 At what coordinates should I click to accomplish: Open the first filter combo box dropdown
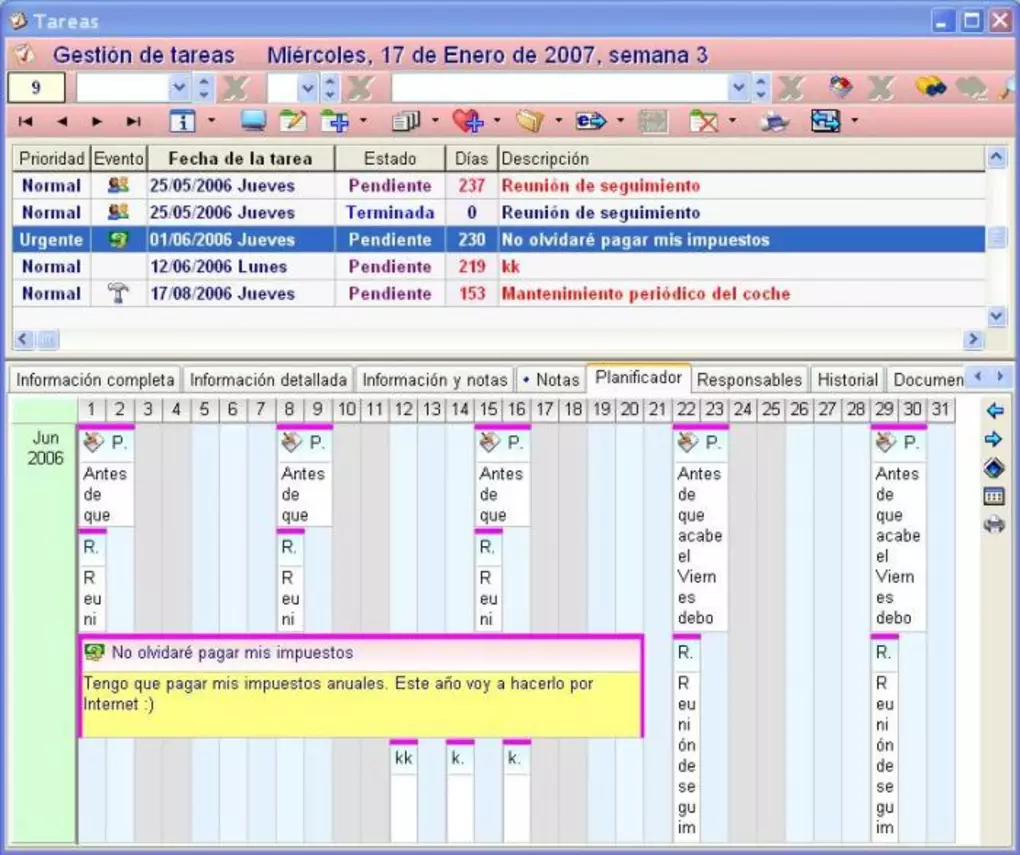(x=179, y=88)
